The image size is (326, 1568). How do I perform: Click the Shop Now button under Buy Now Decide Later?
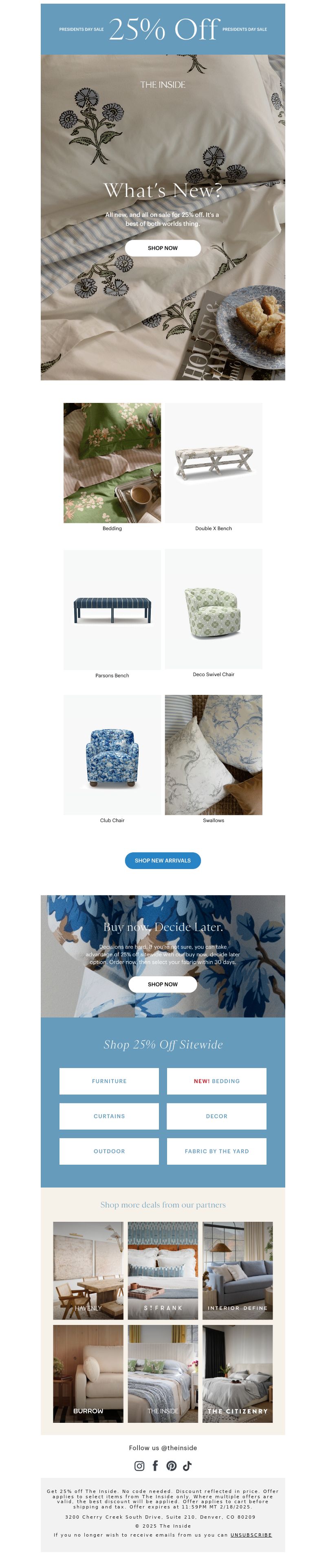(163, 984)
